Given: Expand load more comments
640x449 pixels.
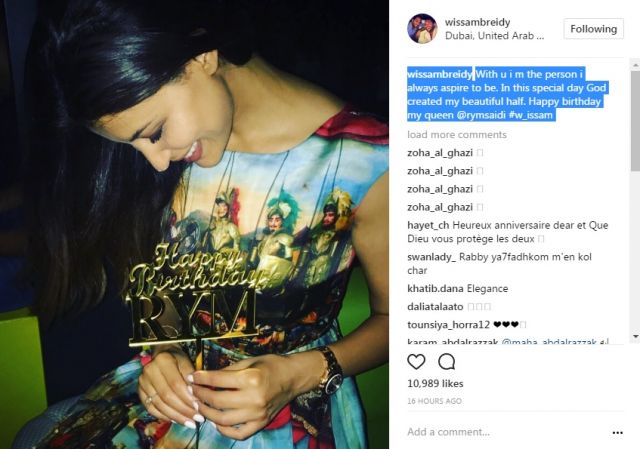Looking at the screenshot, I should point(457,135).
